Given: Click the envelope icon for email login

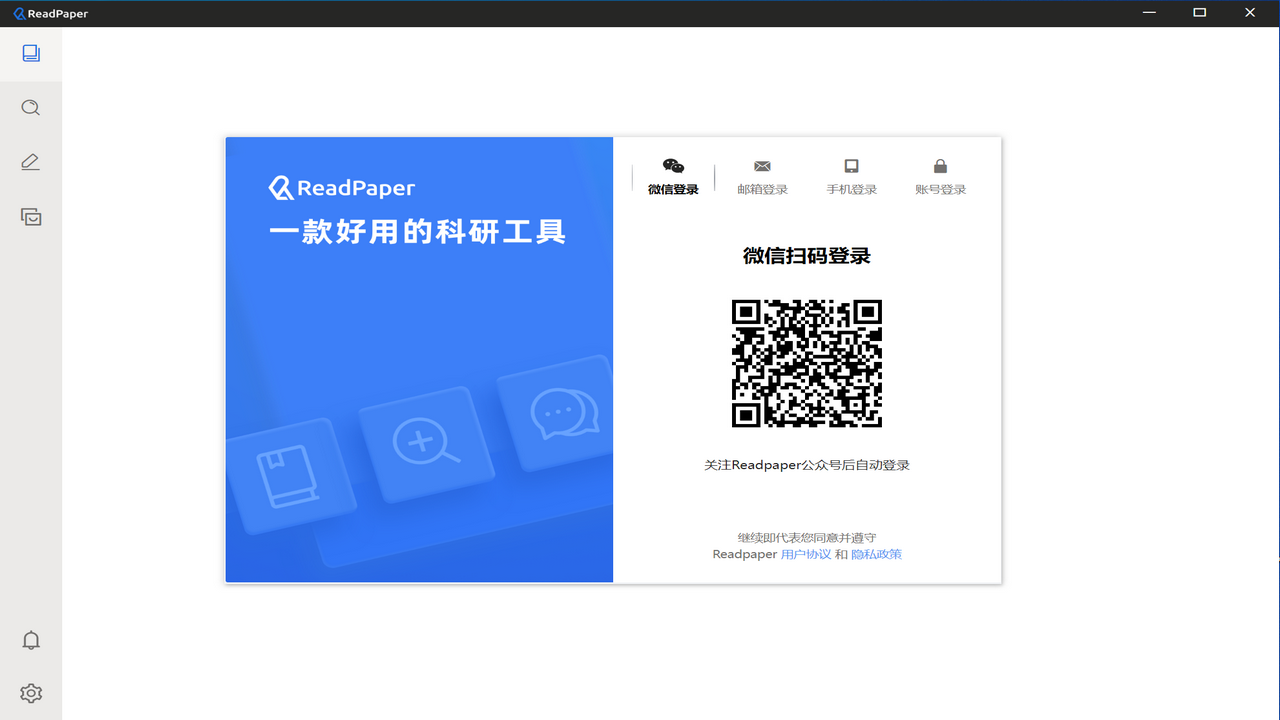Looking at the screenshot, I should tap(762, 166).
